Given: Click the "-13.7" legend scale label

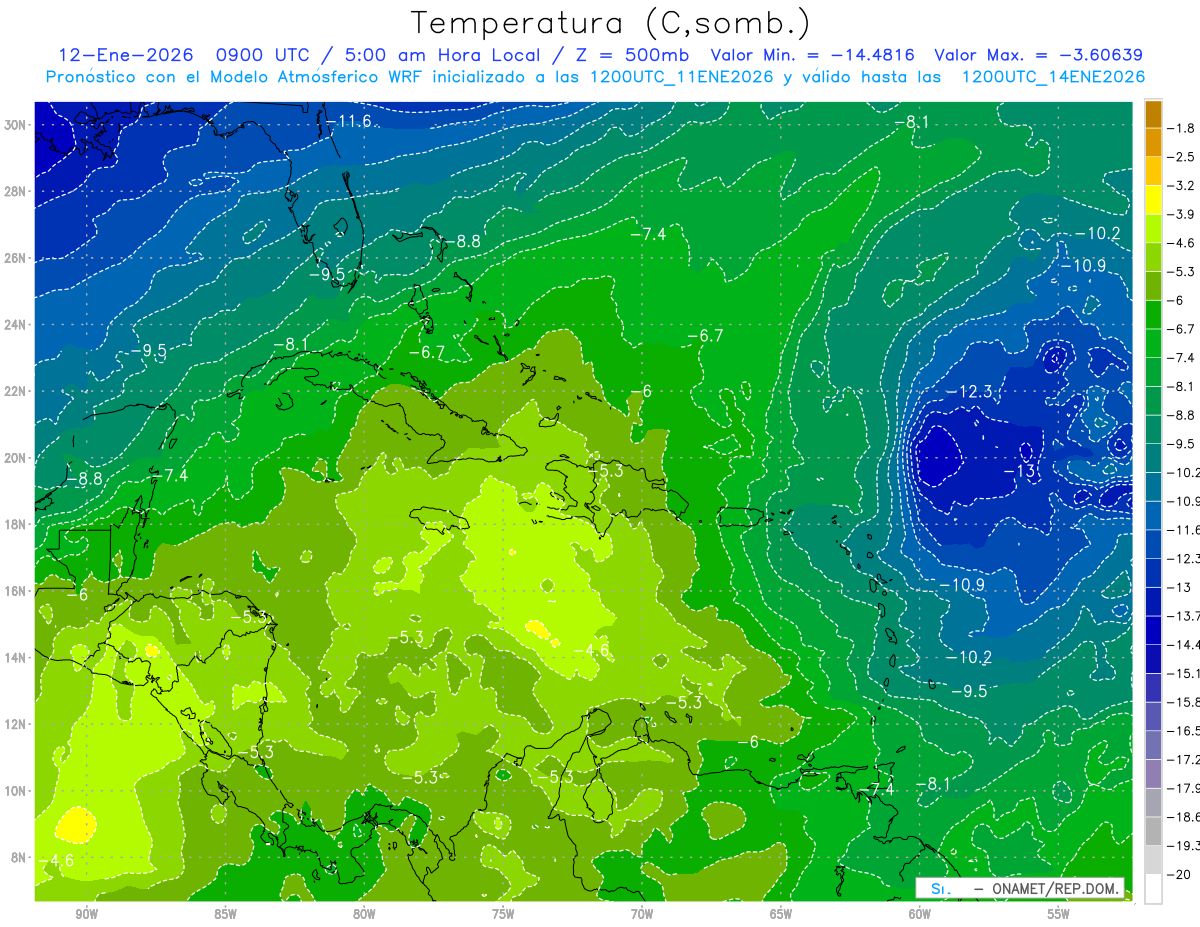Looking at the screenshot, I should pos(1183,616).
